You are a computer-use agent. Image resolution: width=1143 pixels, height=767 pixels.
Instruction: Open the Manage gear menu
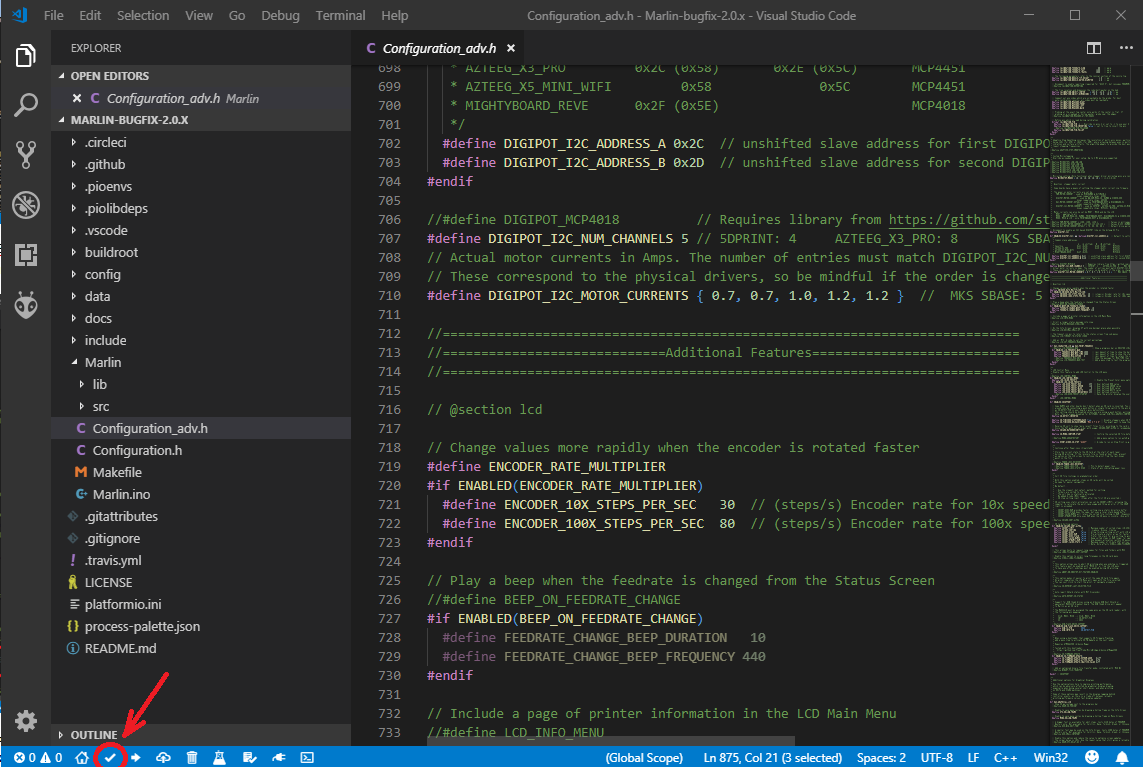(x=26, y=720)
